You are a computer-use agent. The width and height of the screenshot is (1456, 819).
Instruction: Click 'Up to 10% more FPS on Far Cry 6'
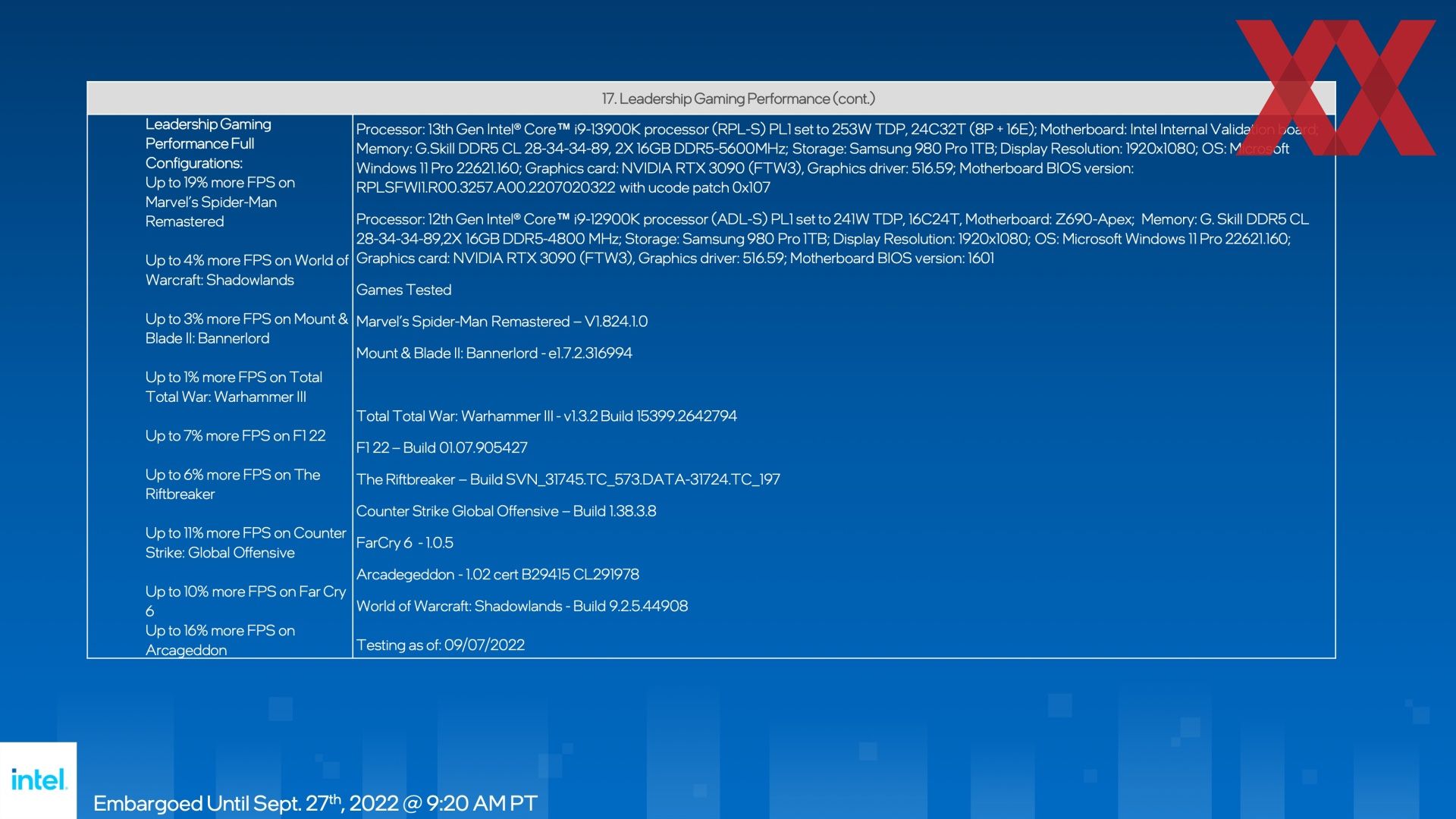[246, 601]
